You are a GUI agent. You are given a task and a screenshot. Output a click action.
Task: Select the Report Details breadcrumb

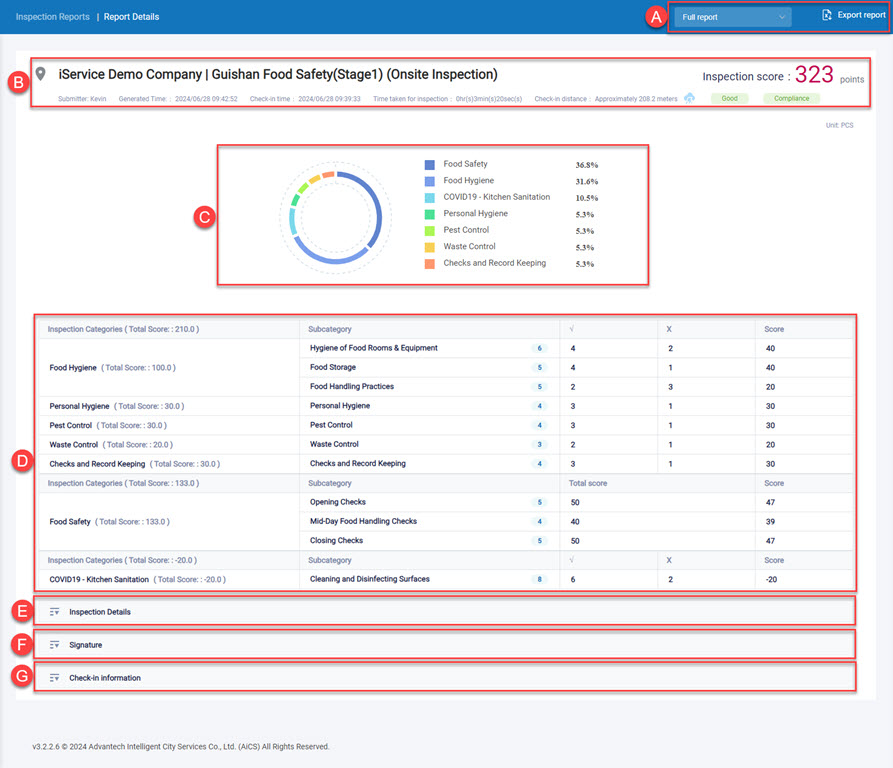coord(131,17)
